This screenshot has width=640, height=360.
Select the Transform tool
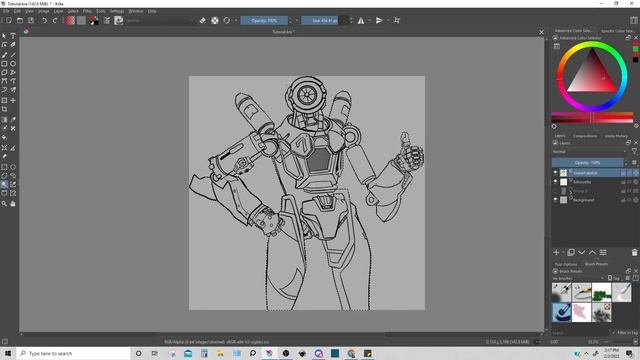[x=4, y=100]
